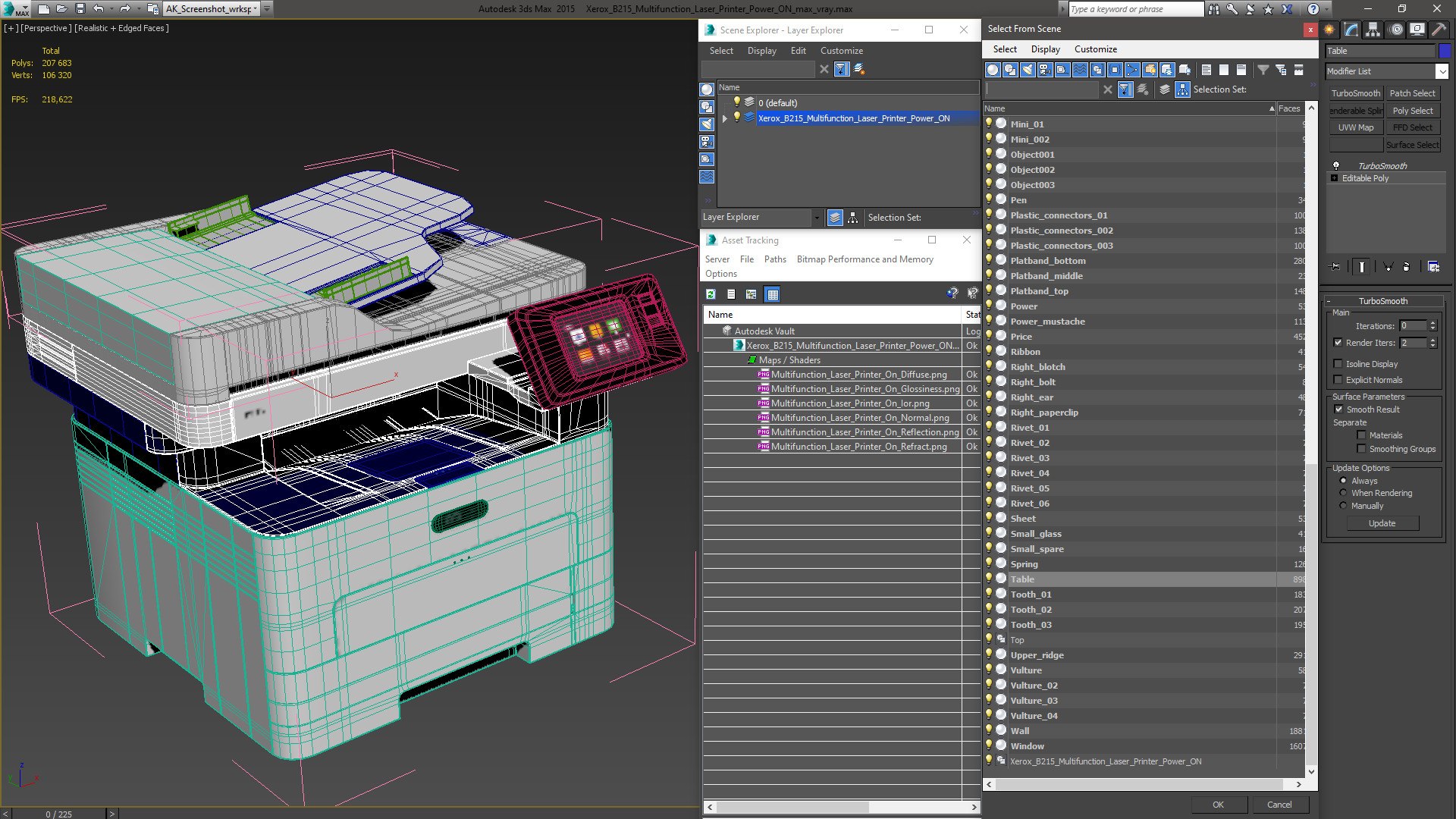Toggle Display Cameras filter in Select From Scene
The width and height of the screenshot is (1456, 819).
tap(1045, 70)
